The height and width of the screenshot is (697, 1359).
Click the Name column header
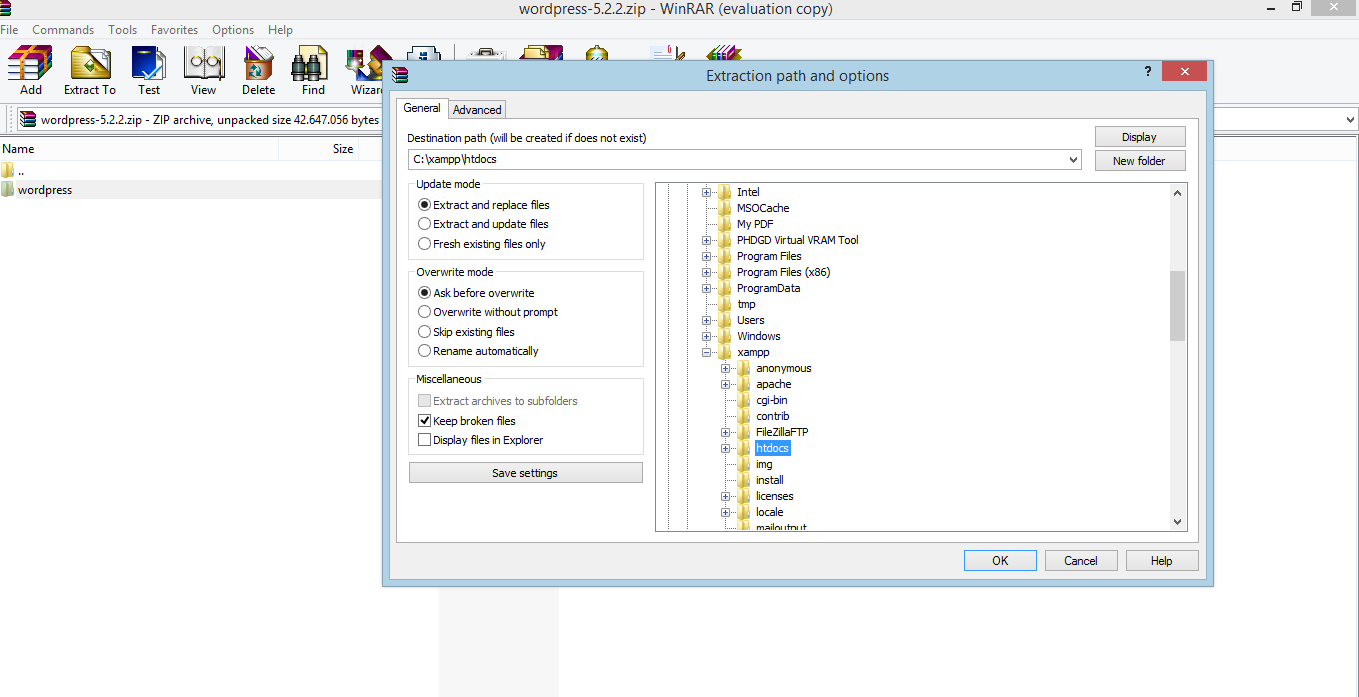[x=139, y=149]
